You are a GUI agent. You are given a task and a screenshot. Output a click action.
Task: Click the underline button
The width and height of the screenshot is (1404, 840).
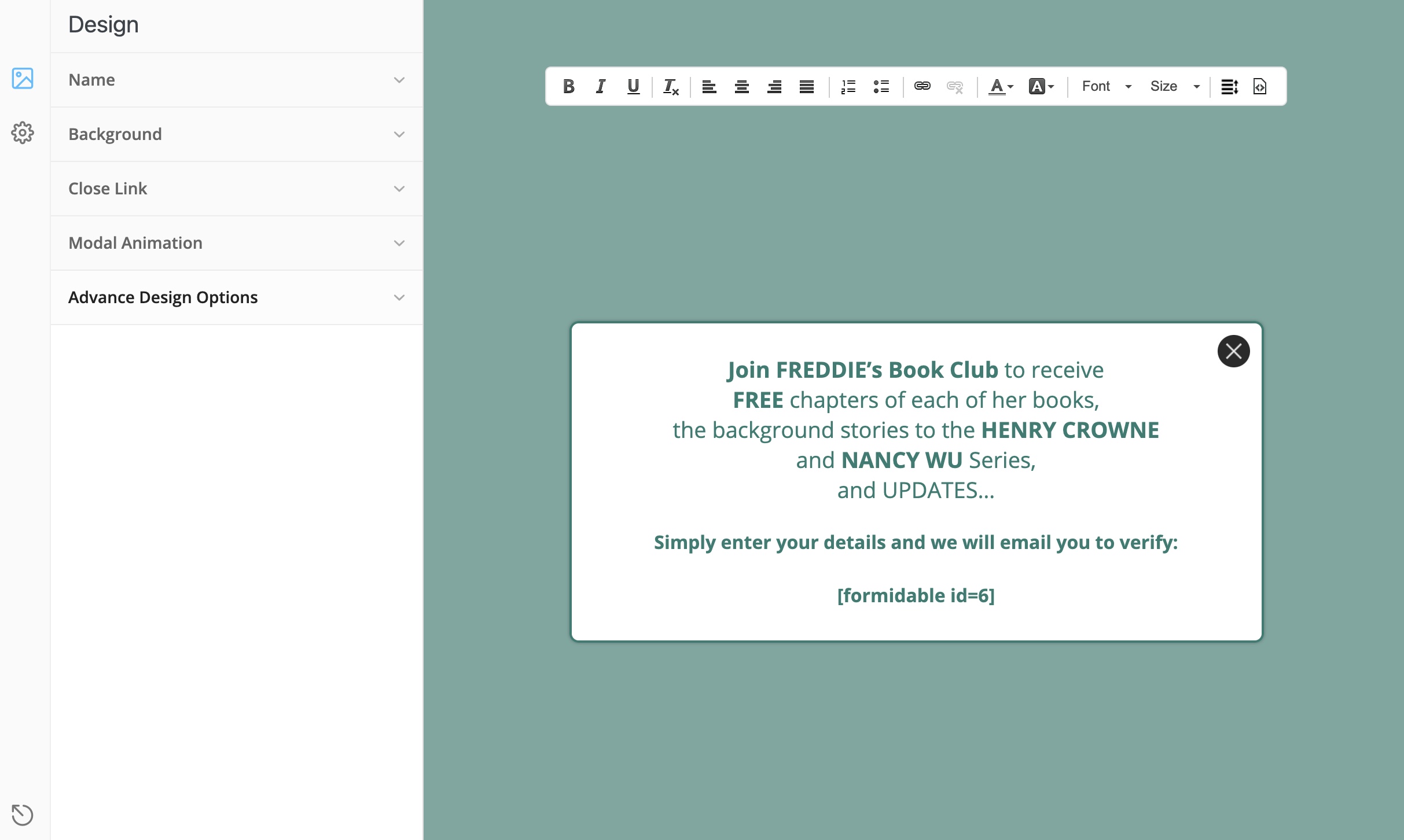(x=633, y=86)
